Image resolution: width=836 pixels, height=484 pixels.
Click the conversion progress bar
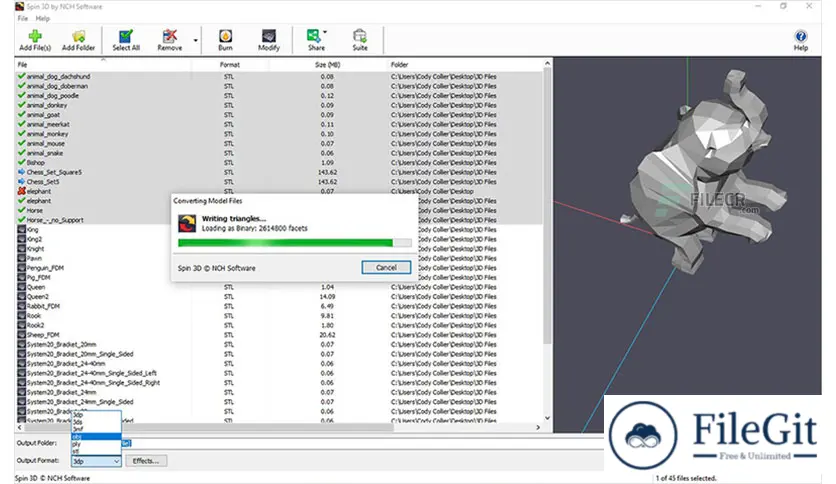coord(294,243)
